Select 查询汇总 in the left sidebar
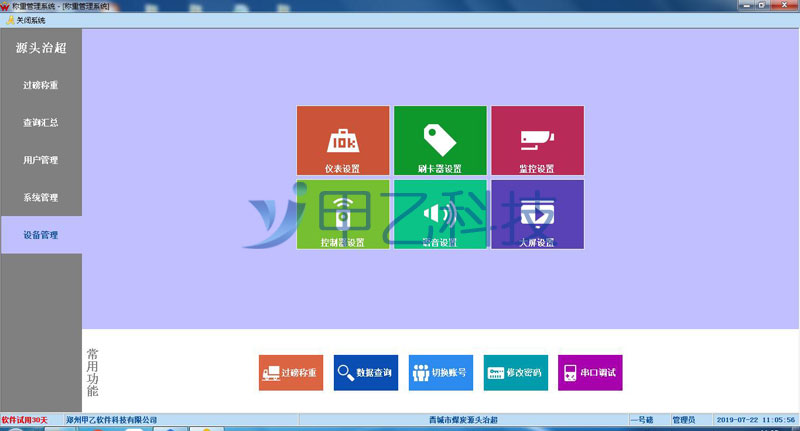The width and height of the screenshot is (800, 431). (x=41, y=122)
